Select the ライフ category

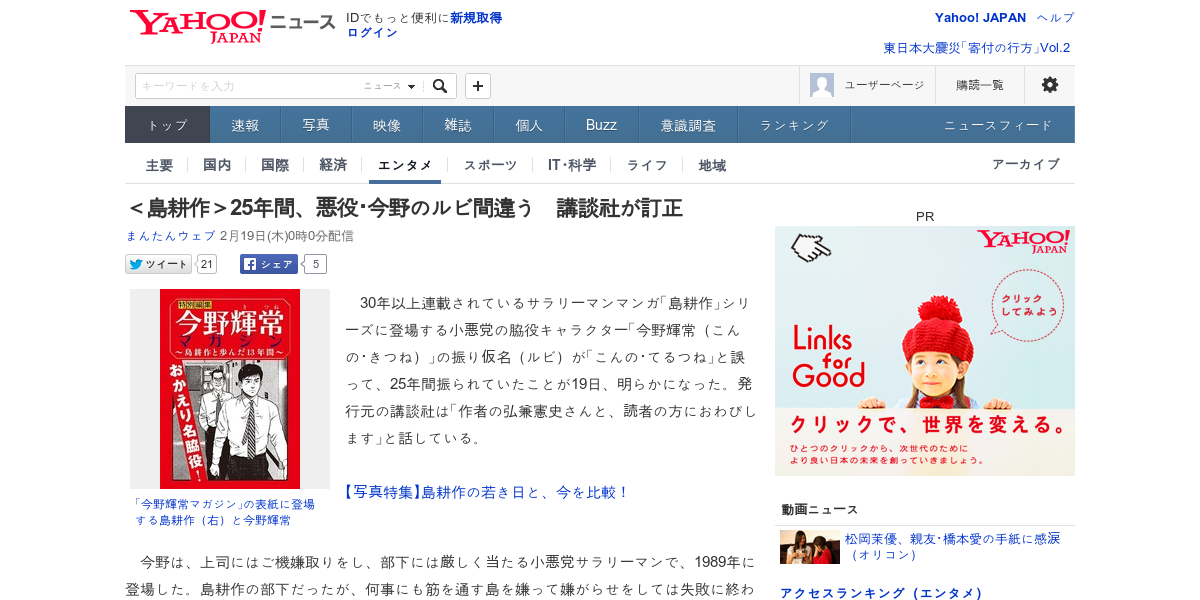[x=647, y=165]
